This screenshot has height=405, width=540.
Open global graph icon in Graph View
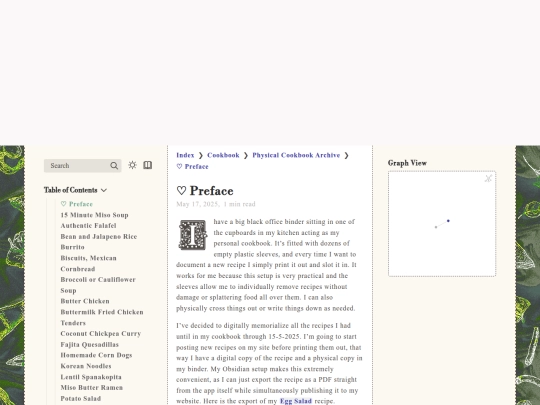(x=488, y=178)
